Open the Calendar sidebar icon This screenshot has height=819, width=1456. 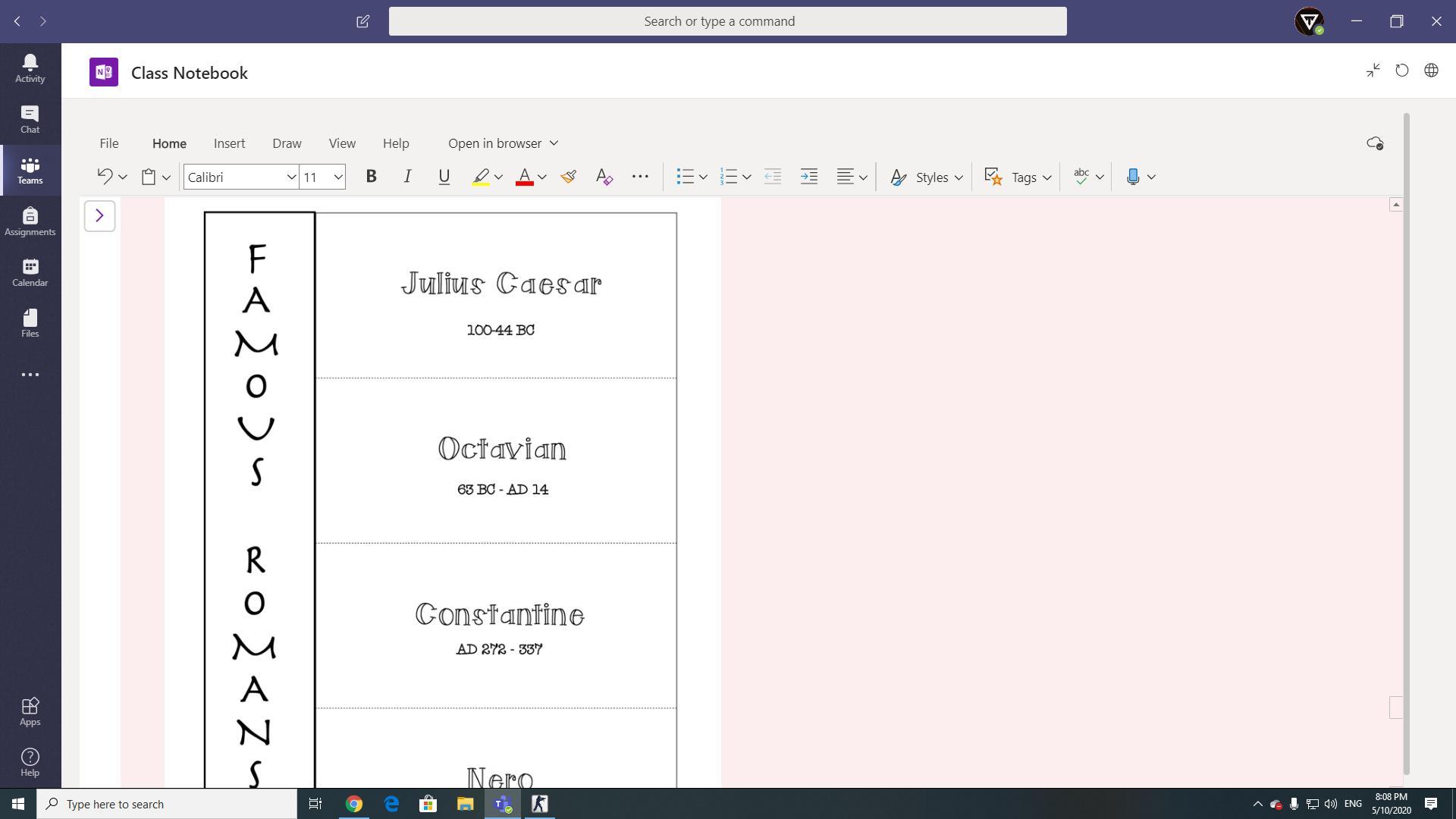coord(30,272)
